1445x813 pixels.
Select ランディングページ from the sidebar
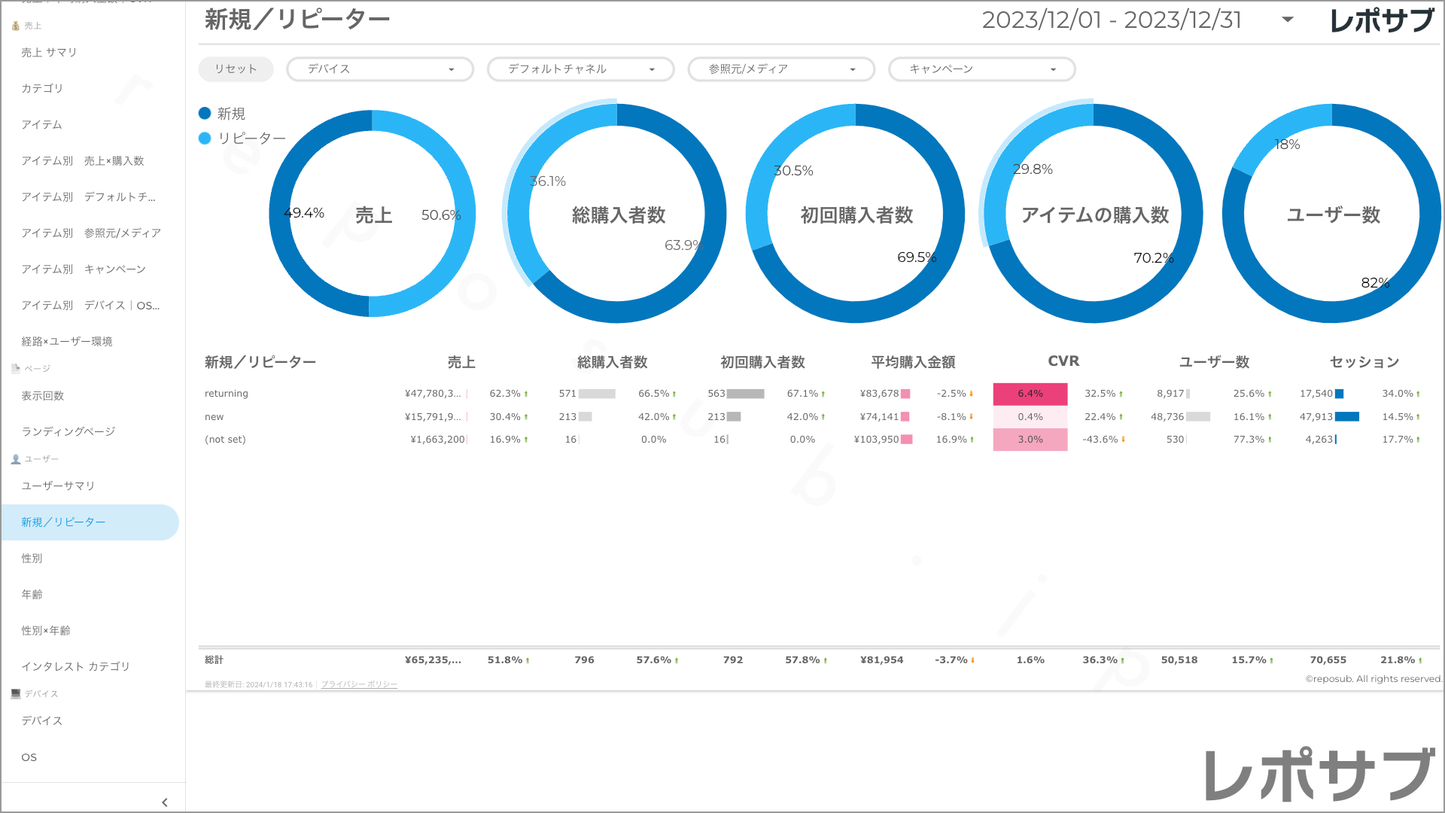pyautogui.click(x=68, y=431)
